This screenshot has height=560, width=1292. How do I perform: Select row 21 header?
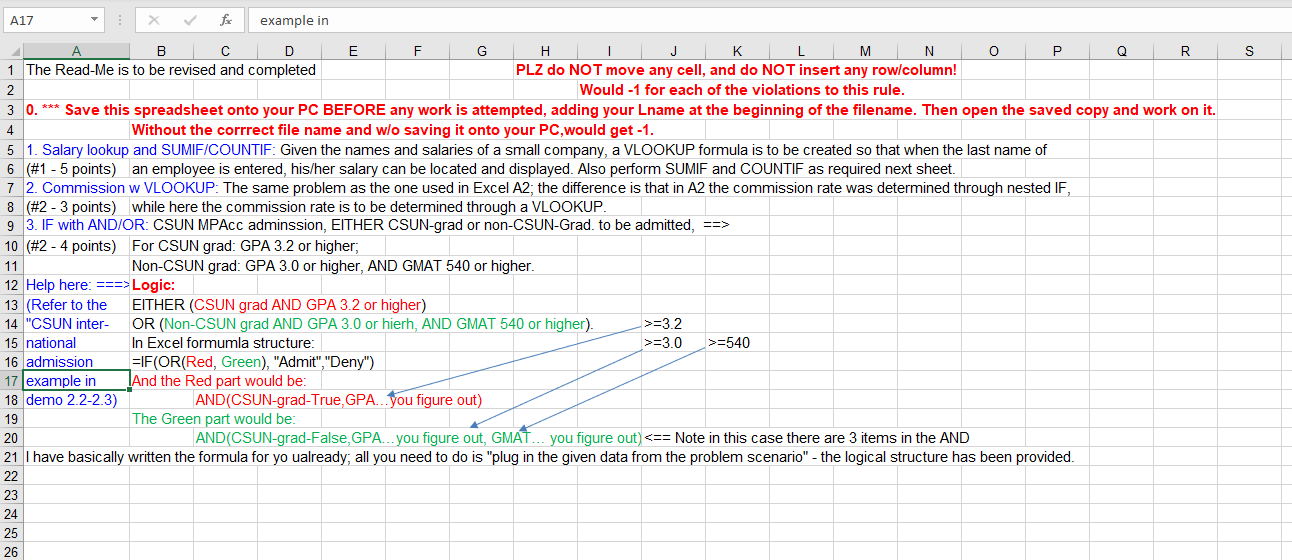(x=11, y=457)
